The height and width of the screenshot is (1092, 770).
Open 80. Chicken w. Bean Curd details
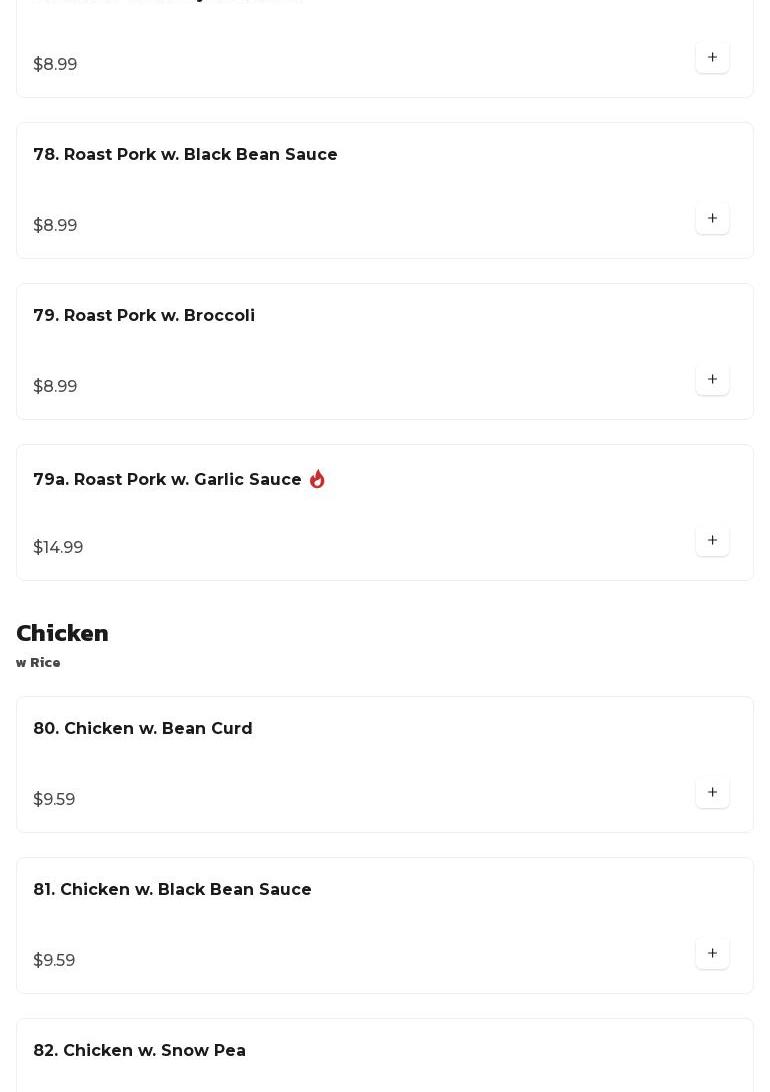point(143,728)
